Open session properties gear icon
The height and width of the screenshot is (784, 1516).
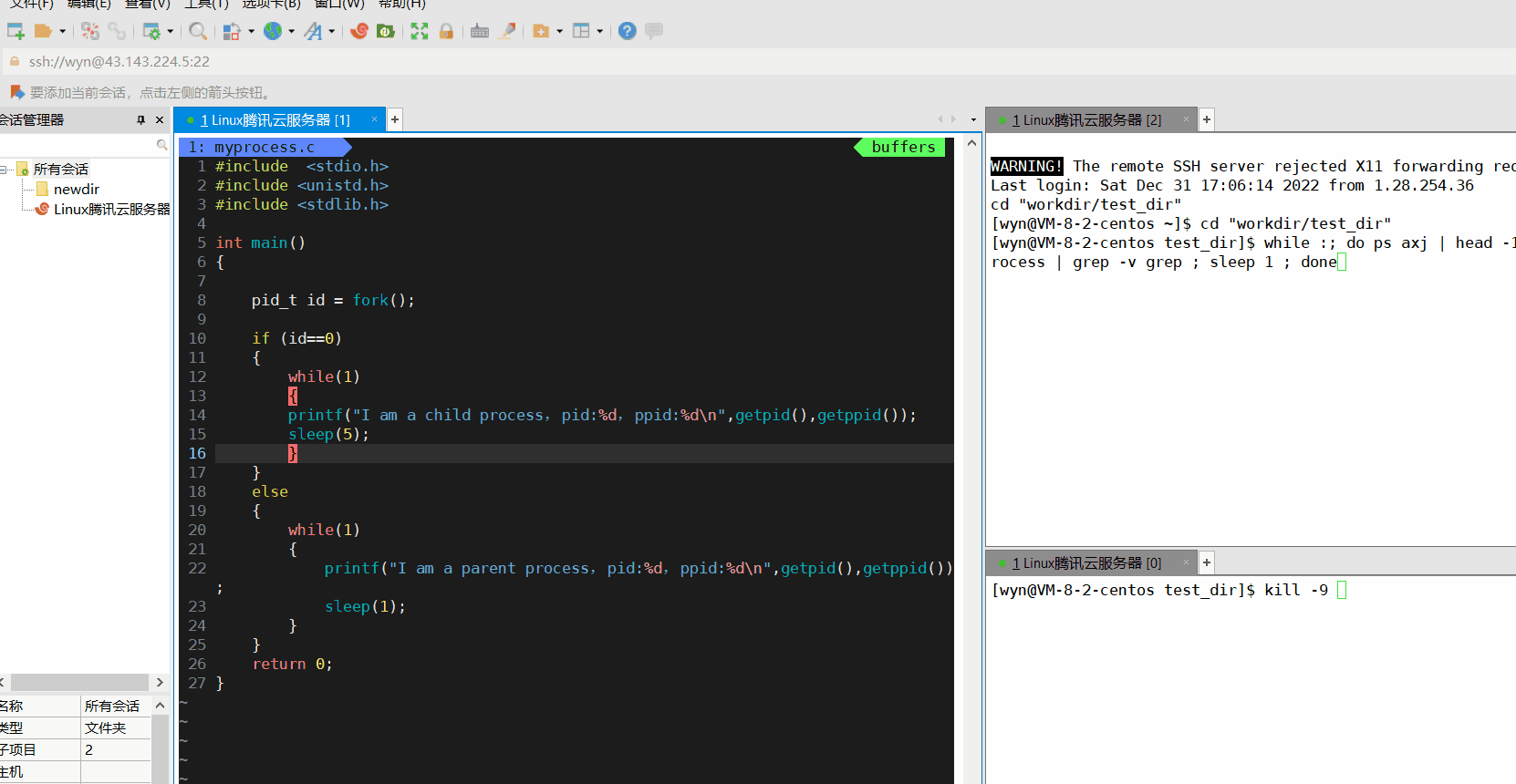pyautogui.click(x=151, y=31)
